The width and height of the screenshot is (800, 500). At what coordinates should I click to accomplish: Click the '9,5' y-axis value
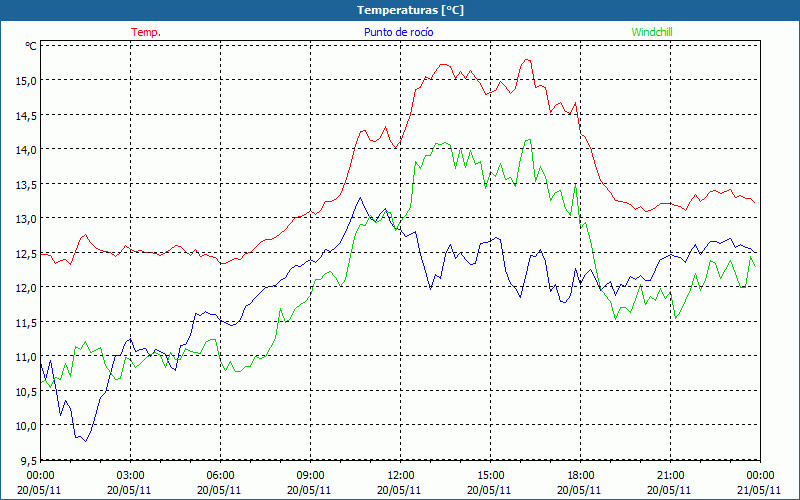point(29,460)
